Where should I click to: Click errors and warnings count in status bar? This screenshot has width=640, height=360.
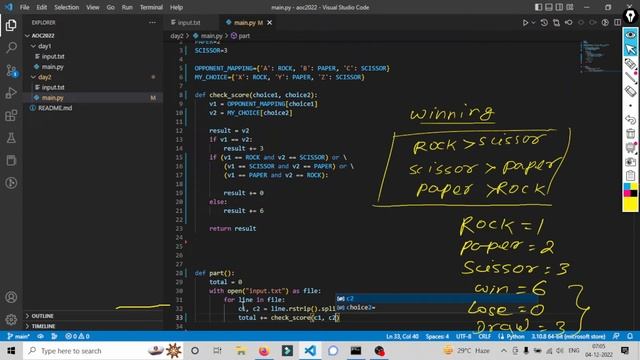pos(77,336)
